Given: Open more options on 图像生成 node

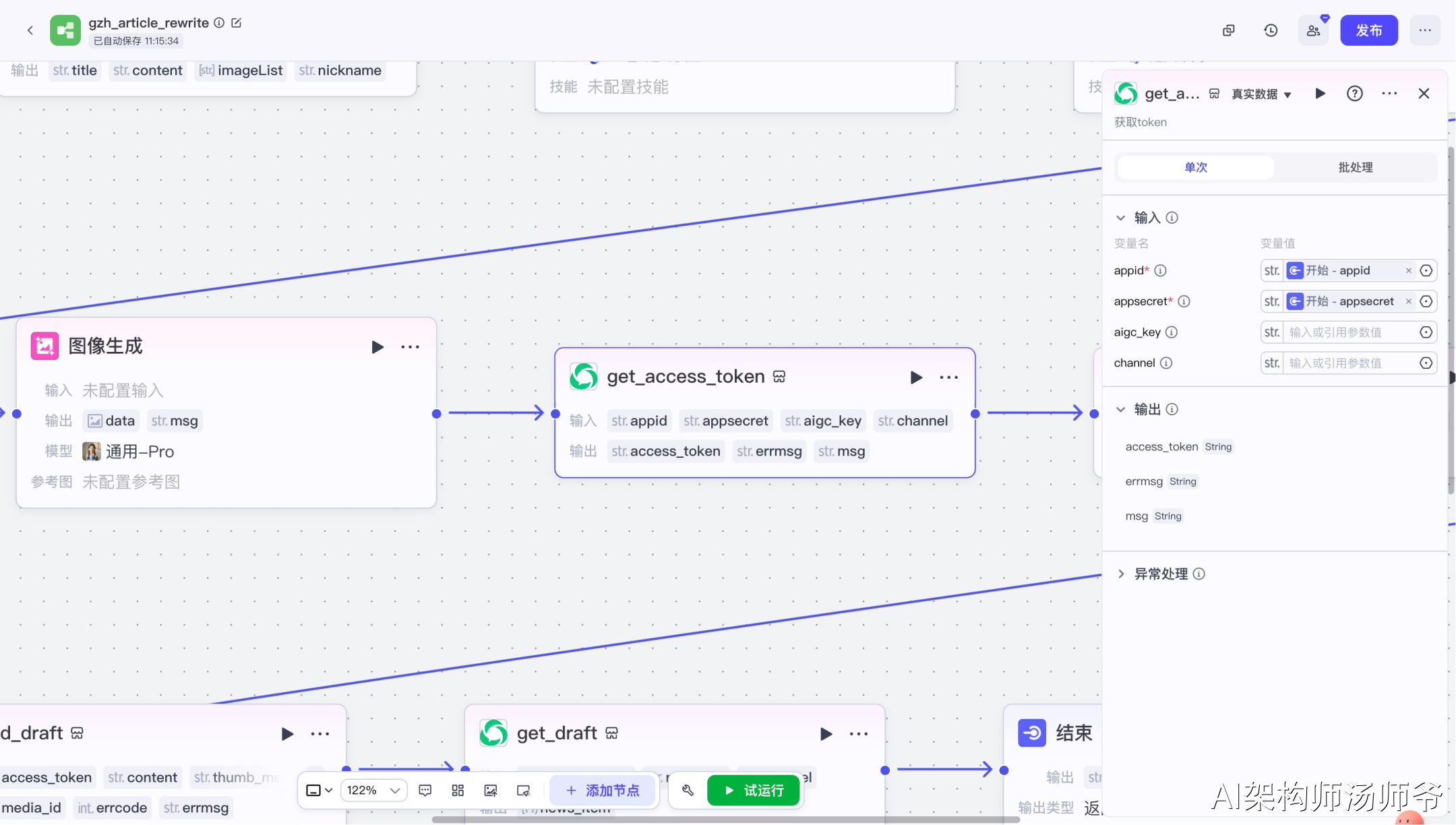Looking at the screenshot, I should [x=410, y=347].
